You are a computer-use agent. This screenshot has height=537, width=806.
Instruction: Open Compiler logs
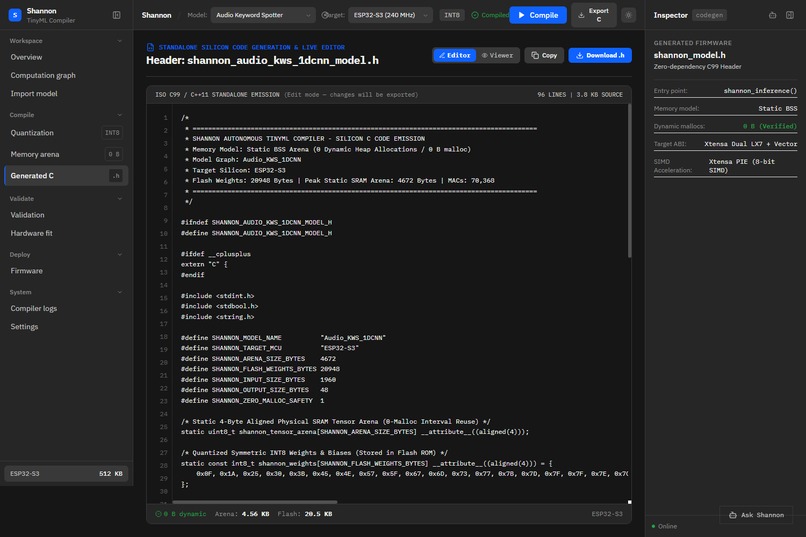pos(66,308)
